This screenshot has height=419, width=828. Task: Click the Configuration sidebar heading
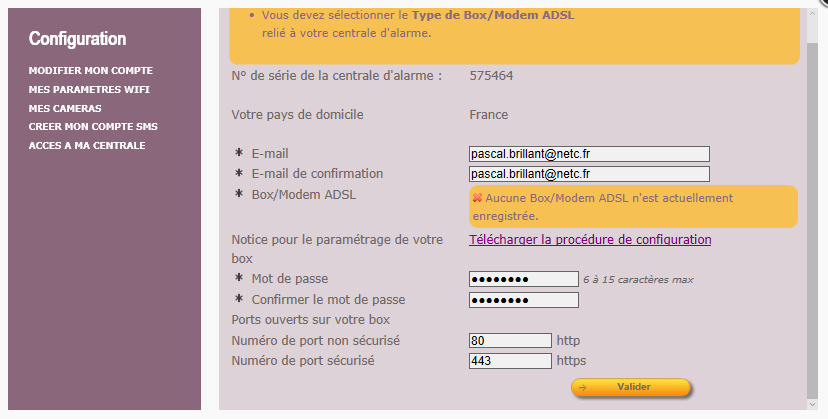(77, 39)
